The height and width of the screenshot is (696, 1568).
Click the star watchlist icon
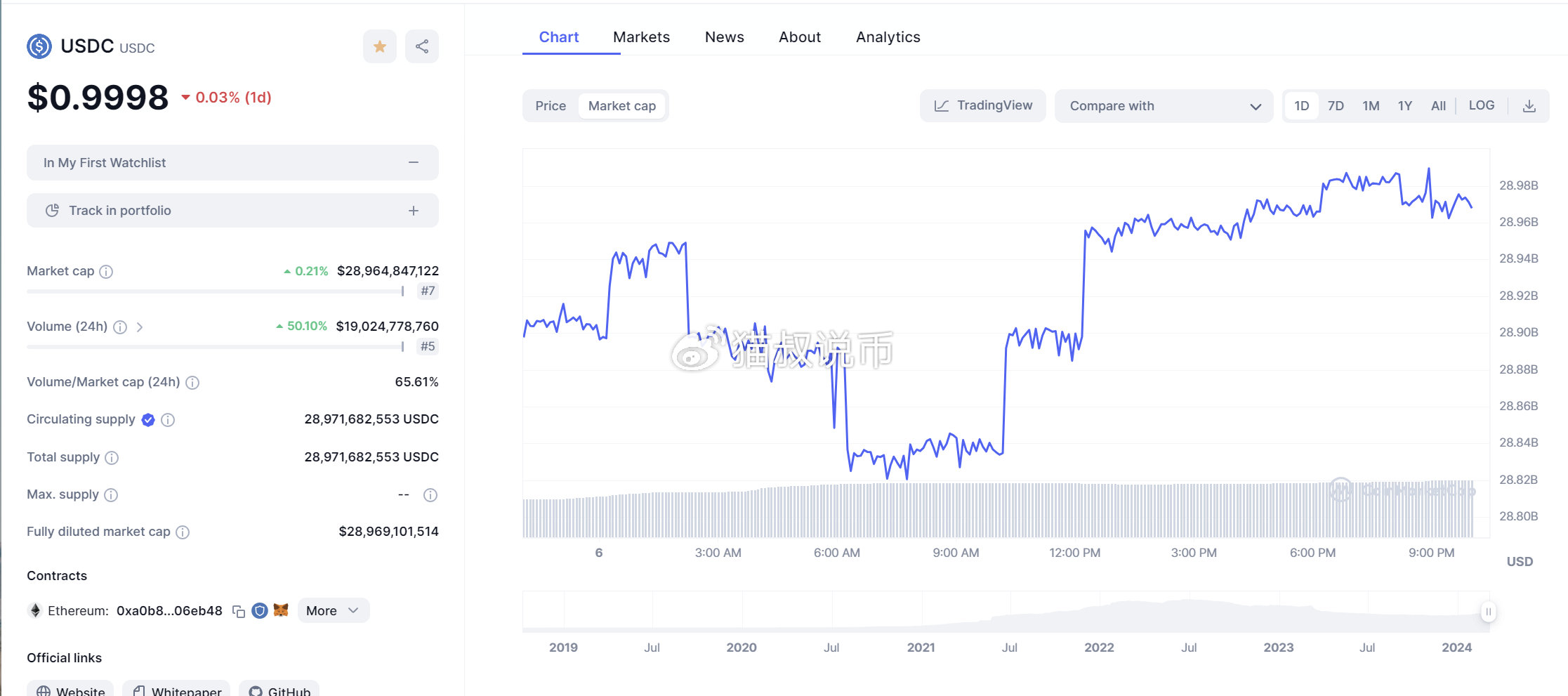[x=379, y=46]
